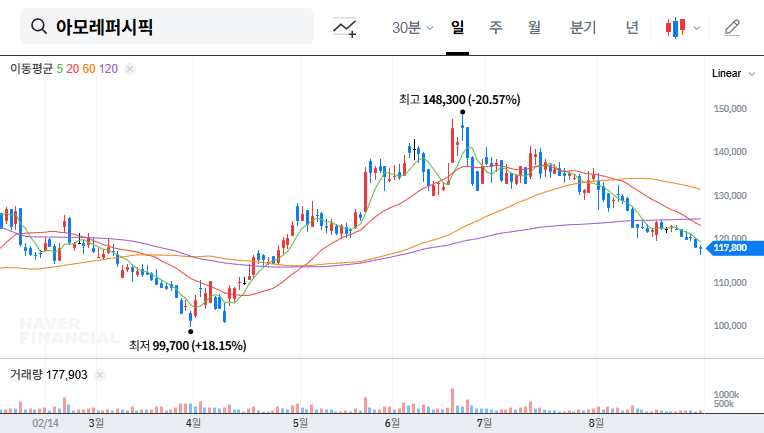Click the 3월 date axis label
Screen dimensions: 764x433
point(96,423)
